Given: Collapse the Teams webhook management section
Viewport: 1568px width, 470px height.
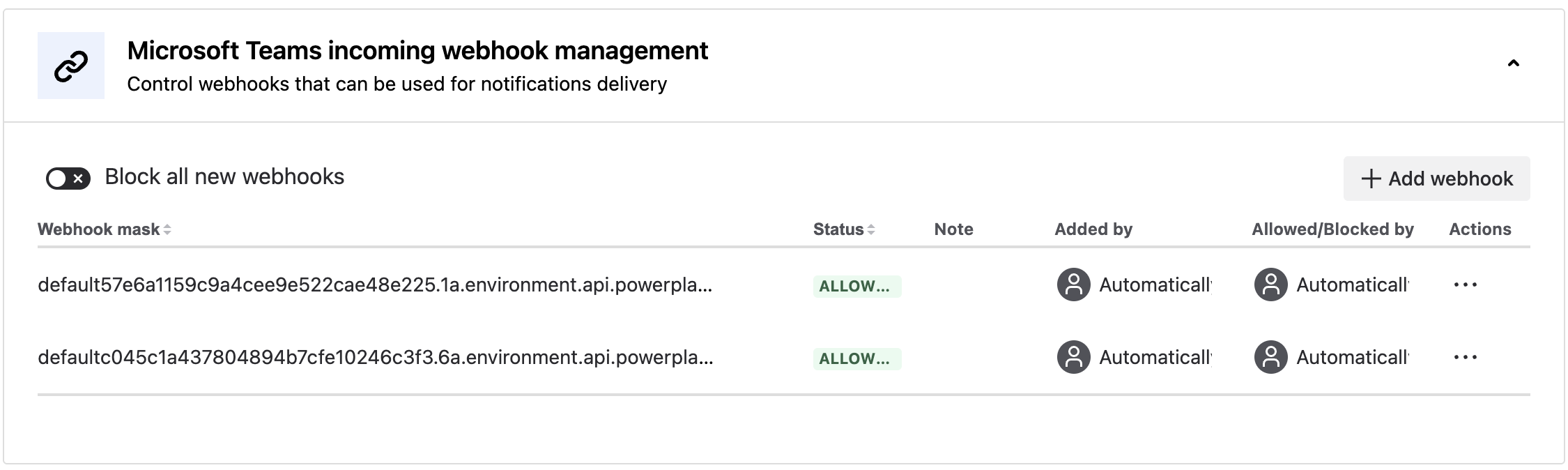Looking at the screenshot, I should 1513,64.
